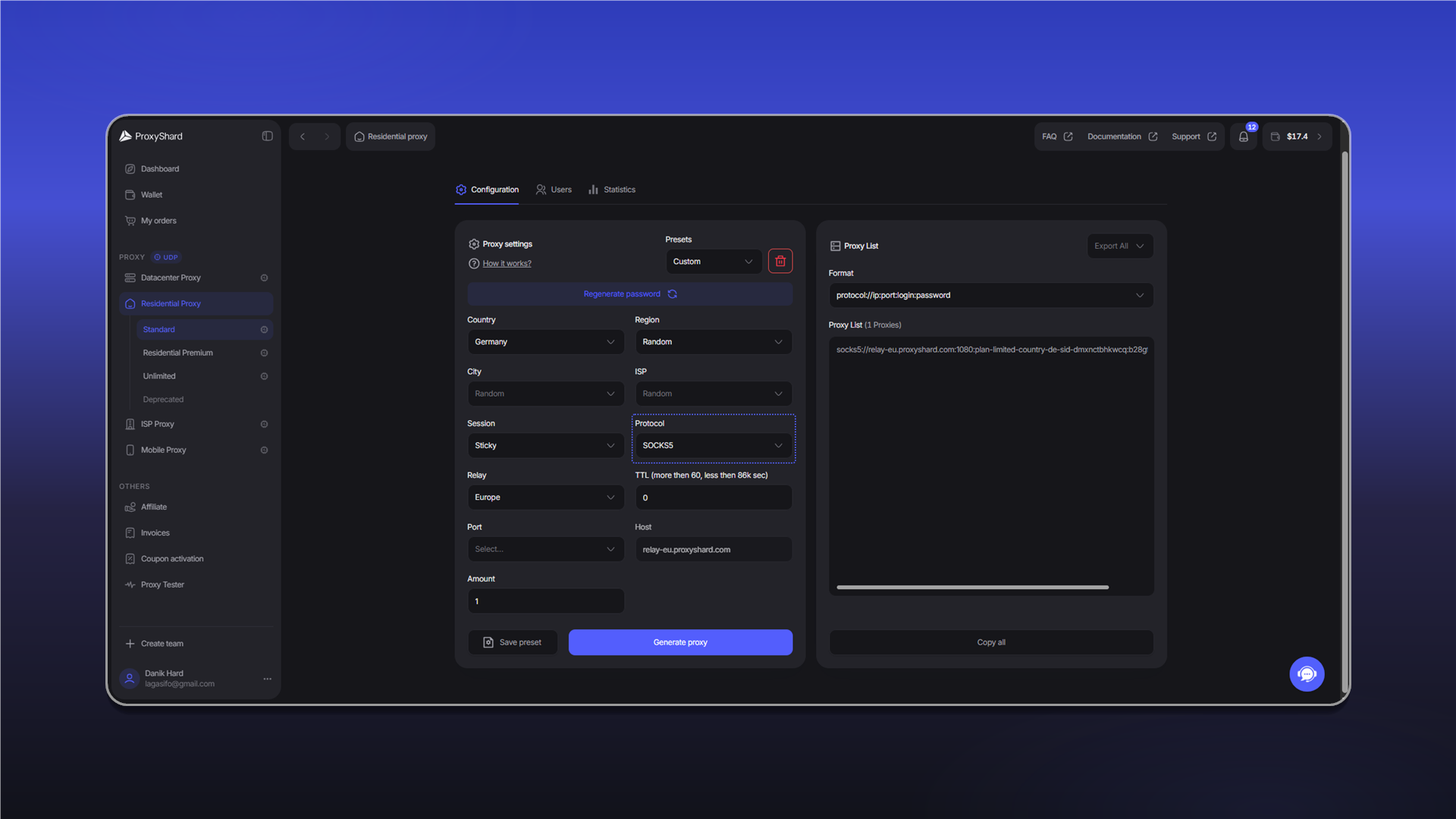Expand the Region dropdown
This screenshot has width=1456, height=819.
(x=713, y=342)
